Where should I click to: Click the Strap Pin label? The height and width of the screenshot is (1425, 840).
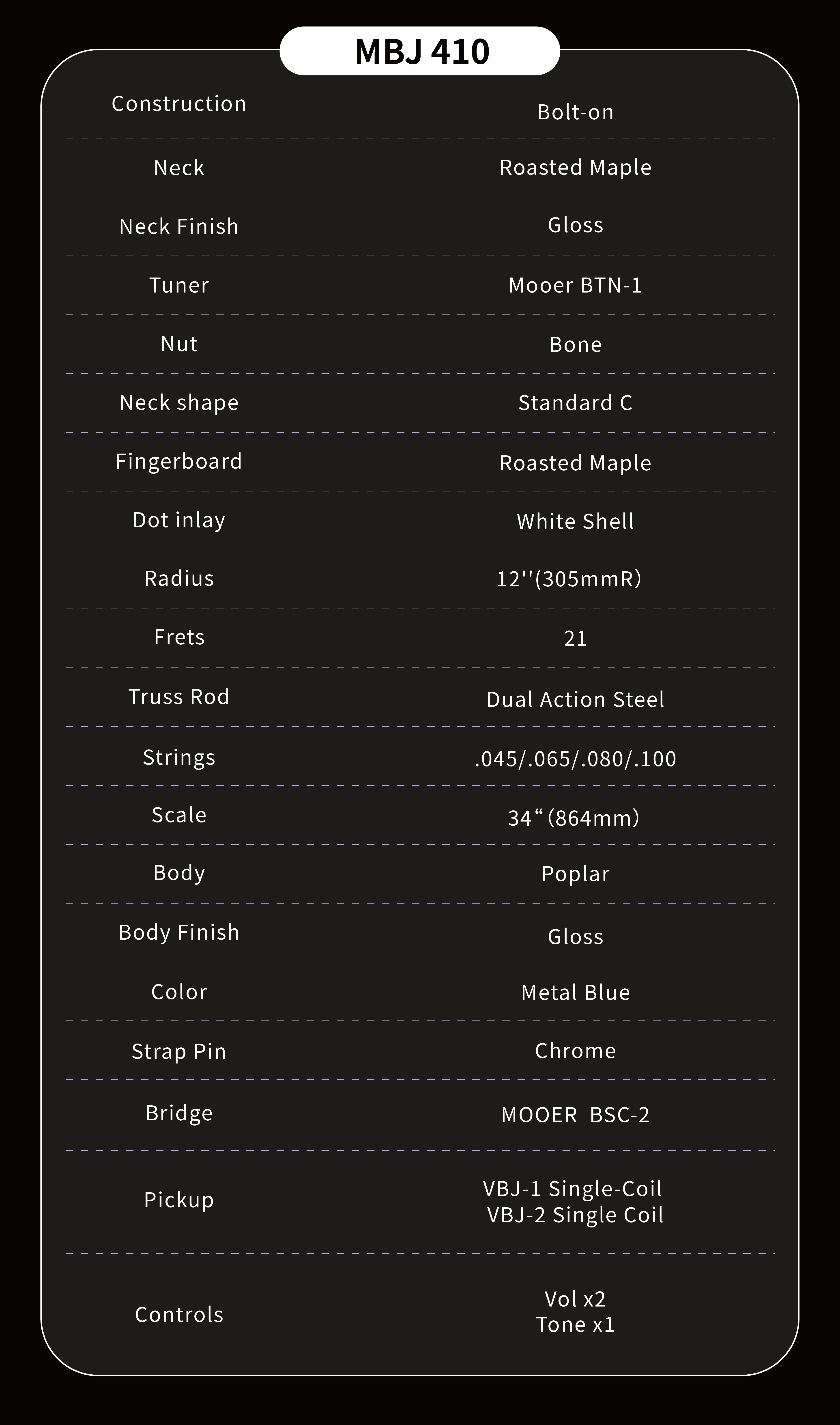(x=179, y=1051)
